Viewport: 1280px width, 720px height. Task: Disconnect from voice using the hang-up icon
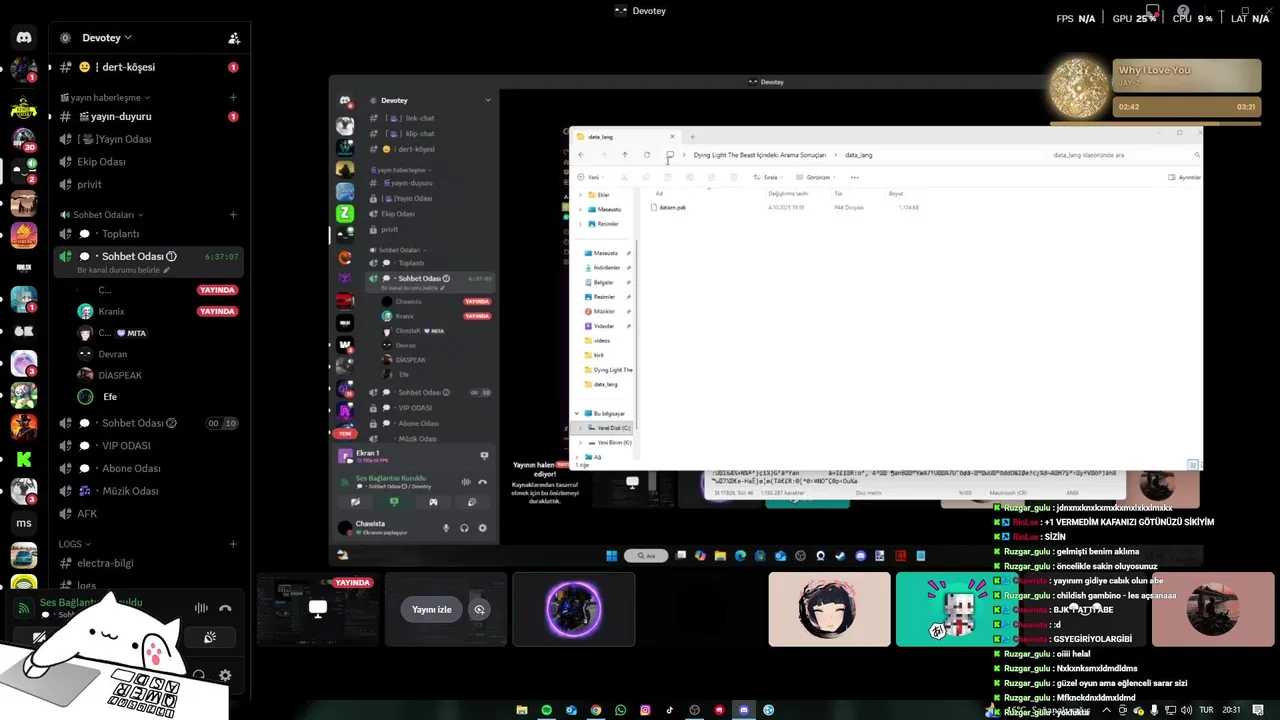[x=225, y=608]
